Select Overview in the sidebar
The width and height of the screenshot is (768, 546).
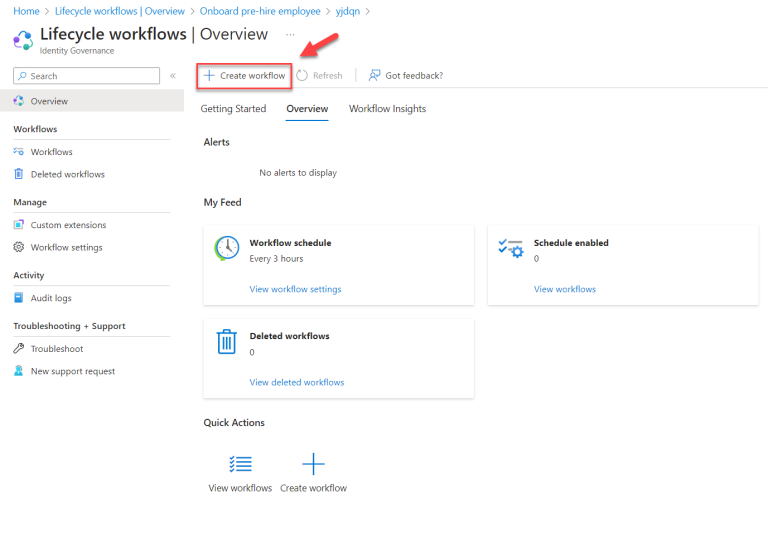point(92,101)
